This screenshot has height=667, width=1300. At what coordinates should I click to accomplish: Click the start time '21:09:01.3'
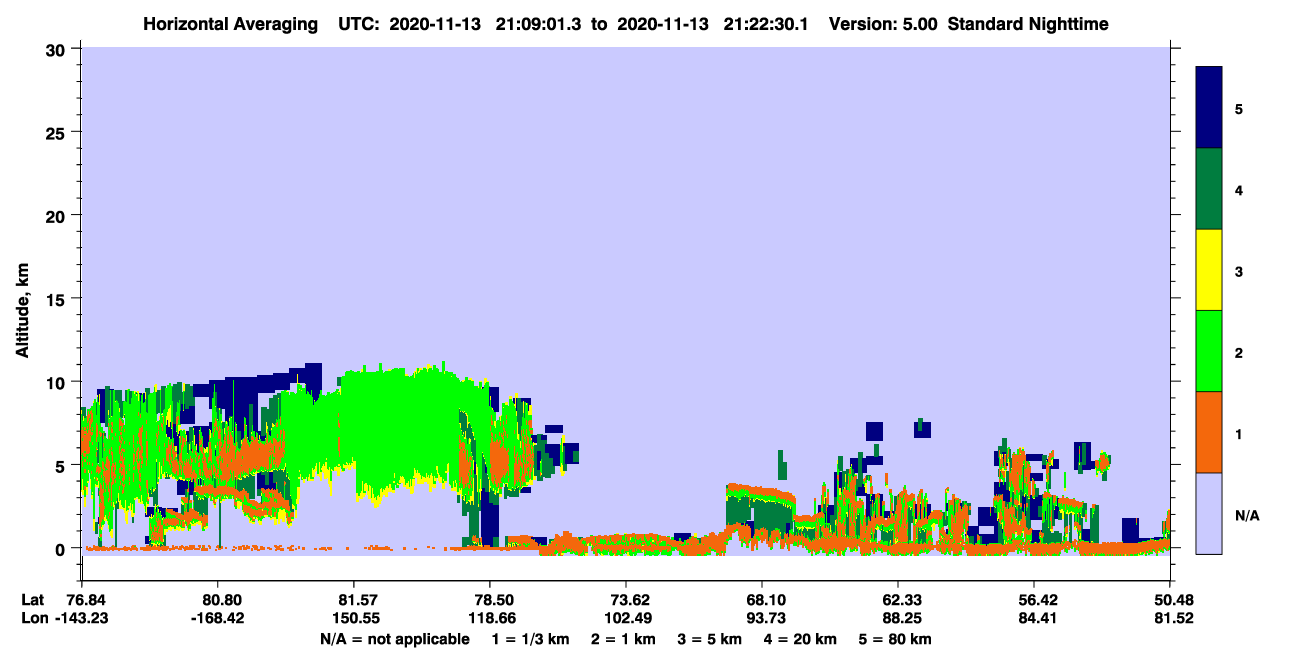point(539,24)
